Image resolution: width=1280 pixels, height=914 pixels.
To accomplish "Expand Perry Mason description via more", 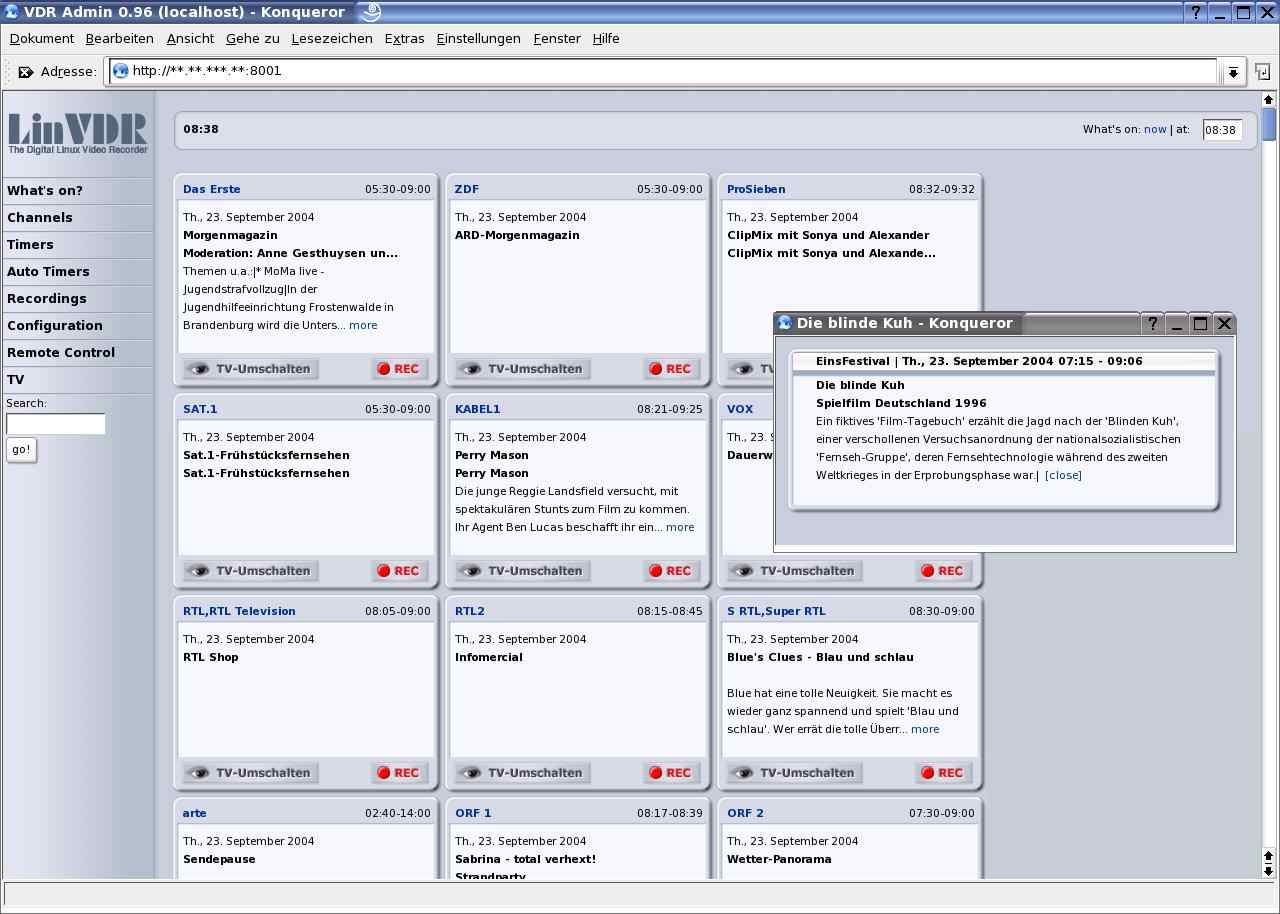I will point(680,527).
